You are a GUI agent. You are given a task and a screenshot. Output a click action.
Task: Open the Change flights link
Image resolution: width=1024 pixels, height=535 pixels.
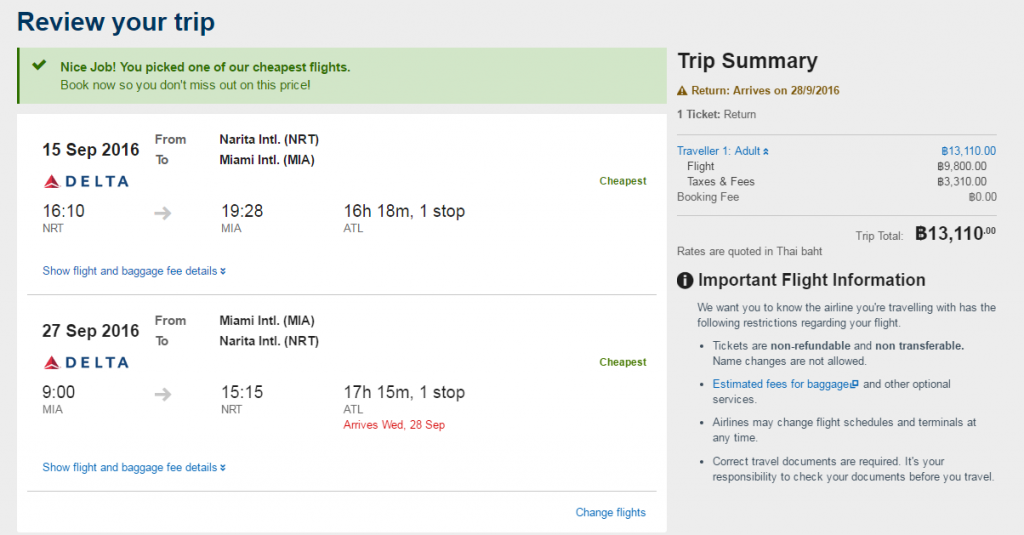point(611,513)
